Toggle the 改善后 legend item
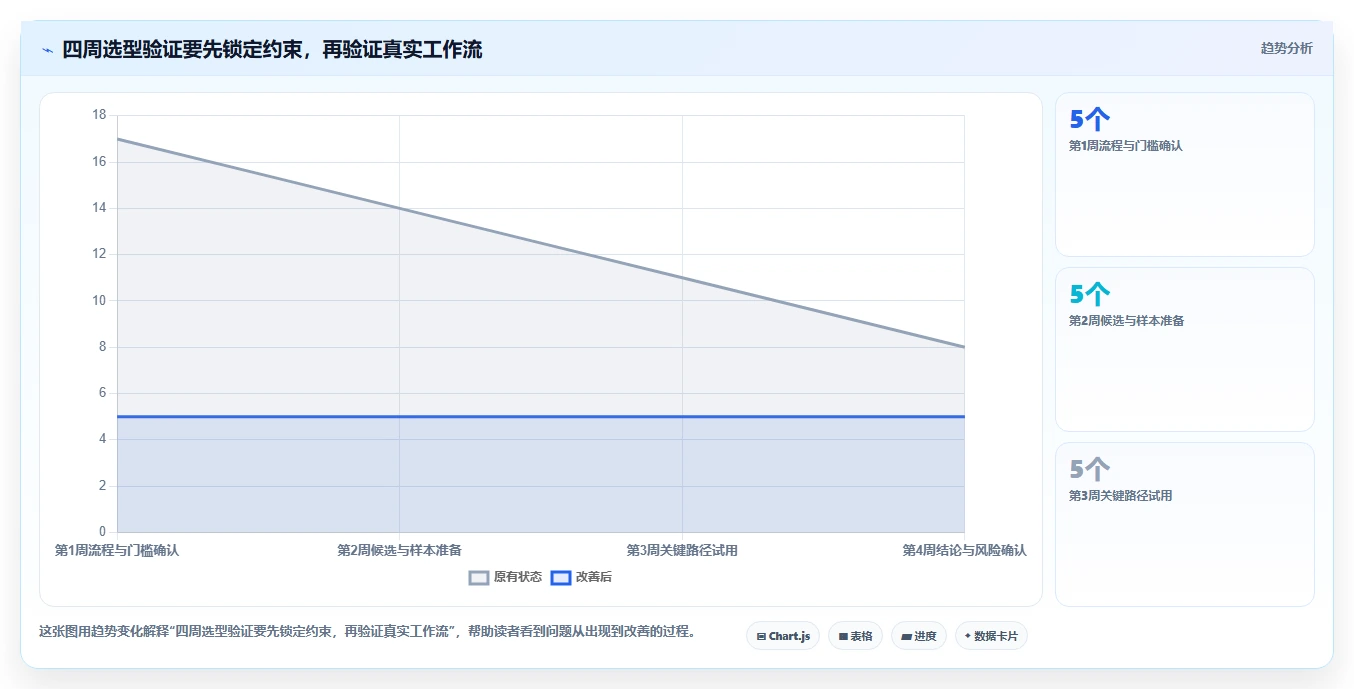The image size is (1354, 689). point(581,577)
